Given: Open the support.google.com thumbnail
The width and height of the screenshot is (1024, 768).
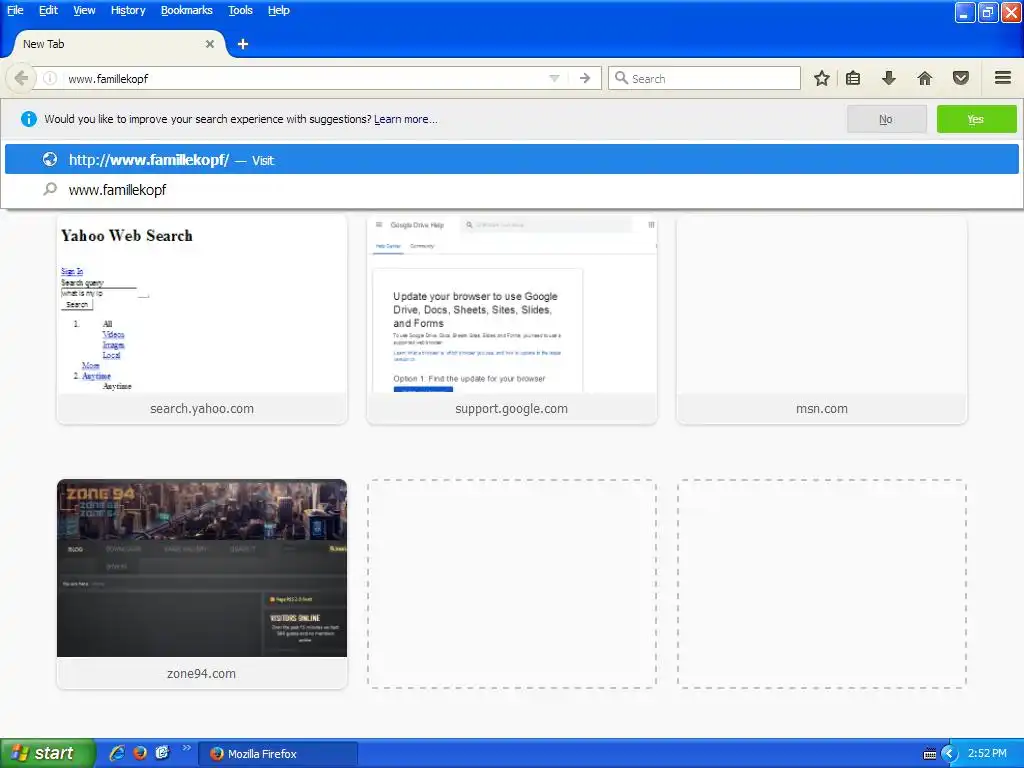Looking at the screenshot, I should click(512, 319).
